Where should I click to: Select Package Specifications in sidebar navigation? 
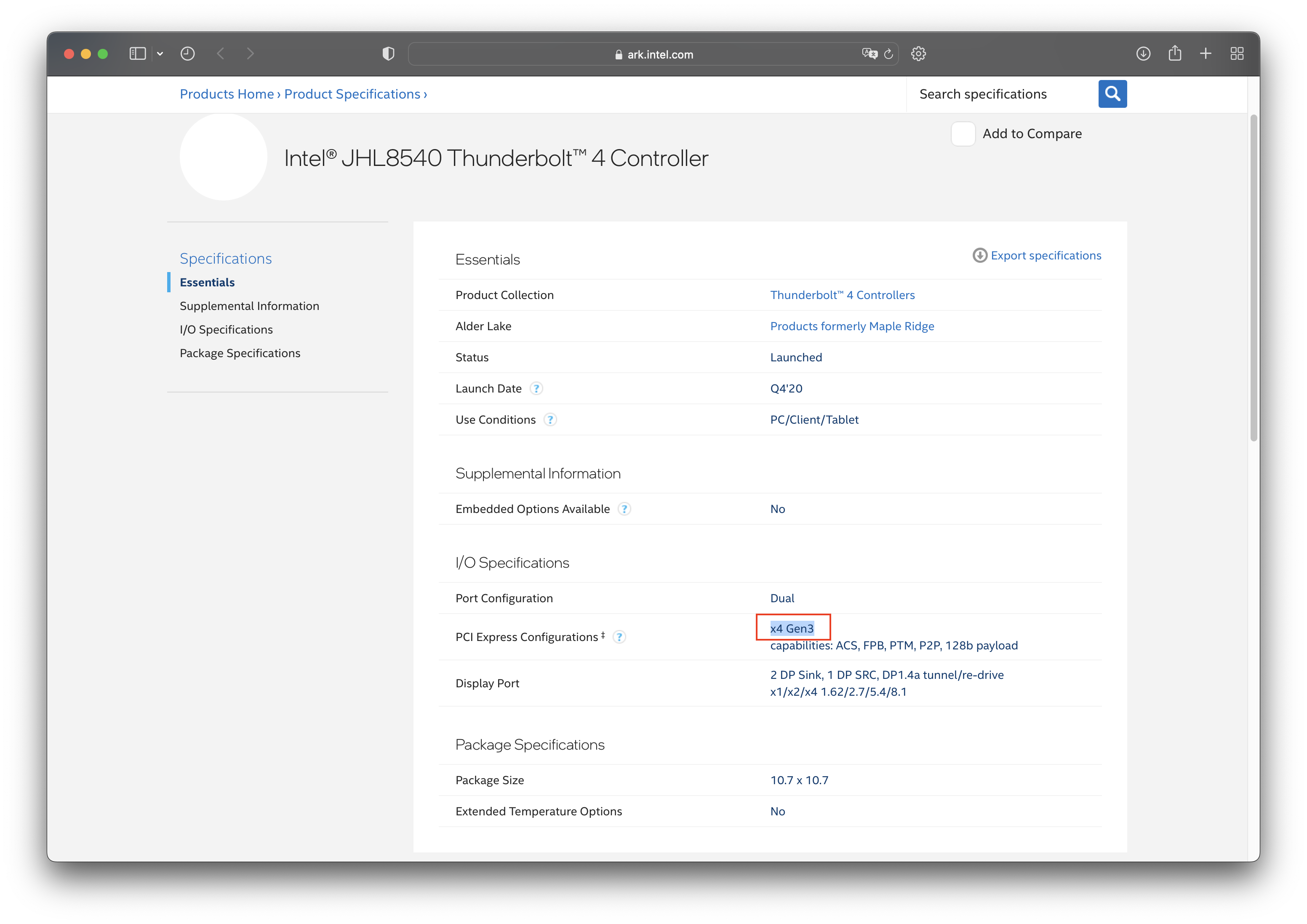[240, 353]
